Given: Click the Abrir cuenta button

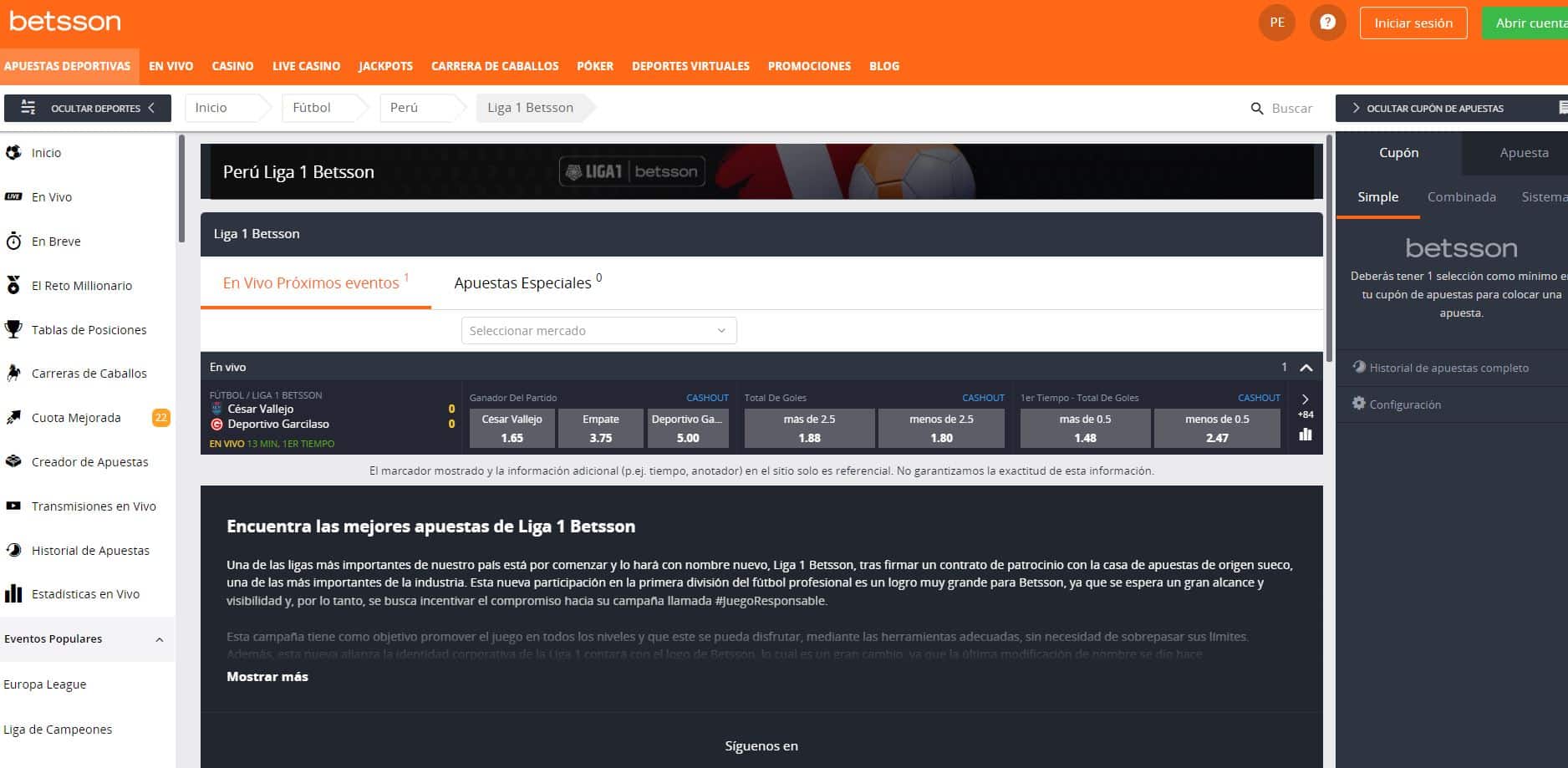Looking at the screenshot, I should tap(1526, 23).
